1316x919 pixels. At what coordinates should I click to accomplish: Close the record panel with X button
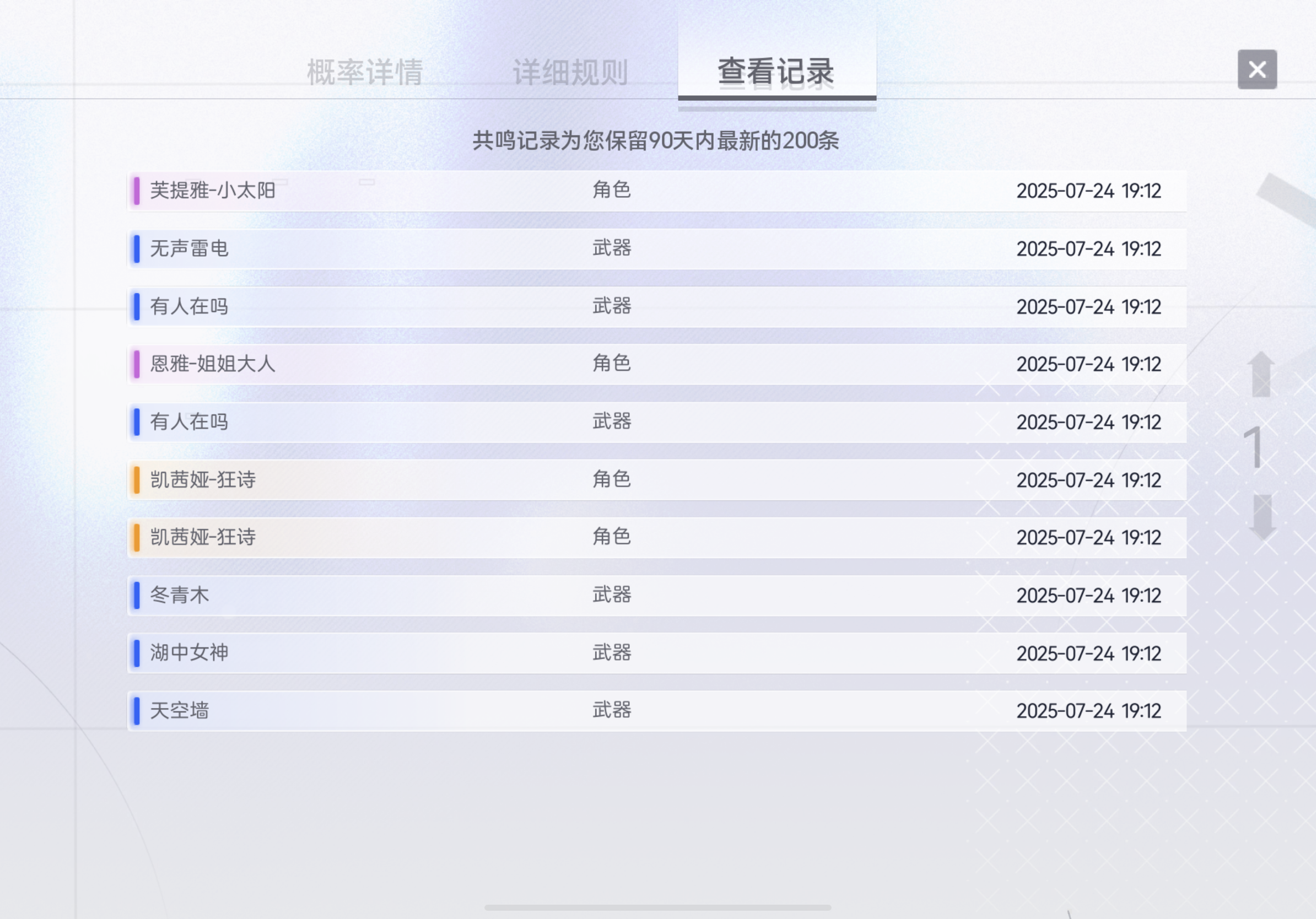(1256, 69)
